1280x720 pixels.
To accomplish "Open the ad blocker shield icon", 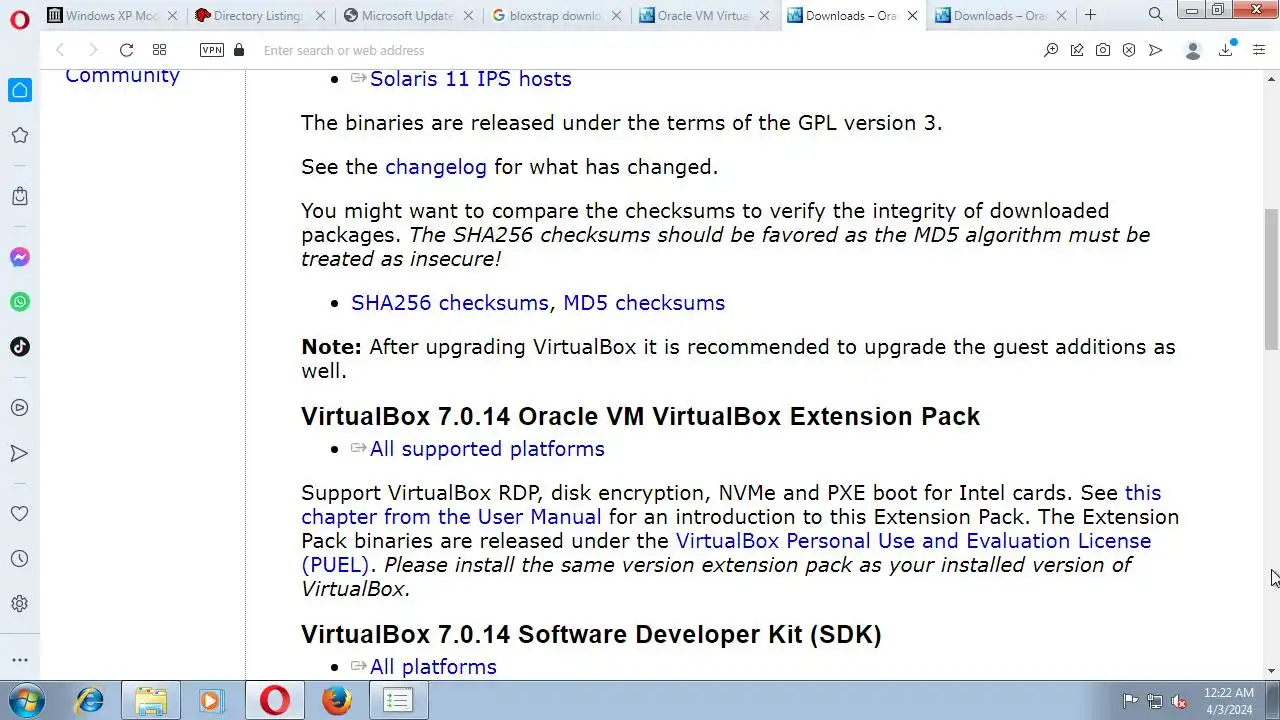I will pos(1129,50).
